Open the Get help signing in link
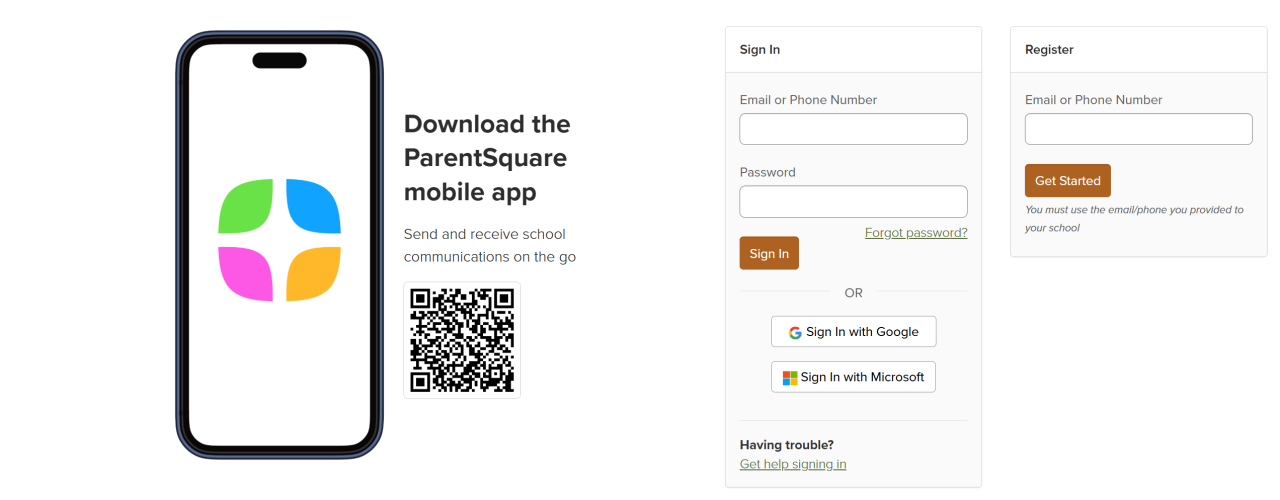Screen dimensions: 1280x500 tap(793, 464)
